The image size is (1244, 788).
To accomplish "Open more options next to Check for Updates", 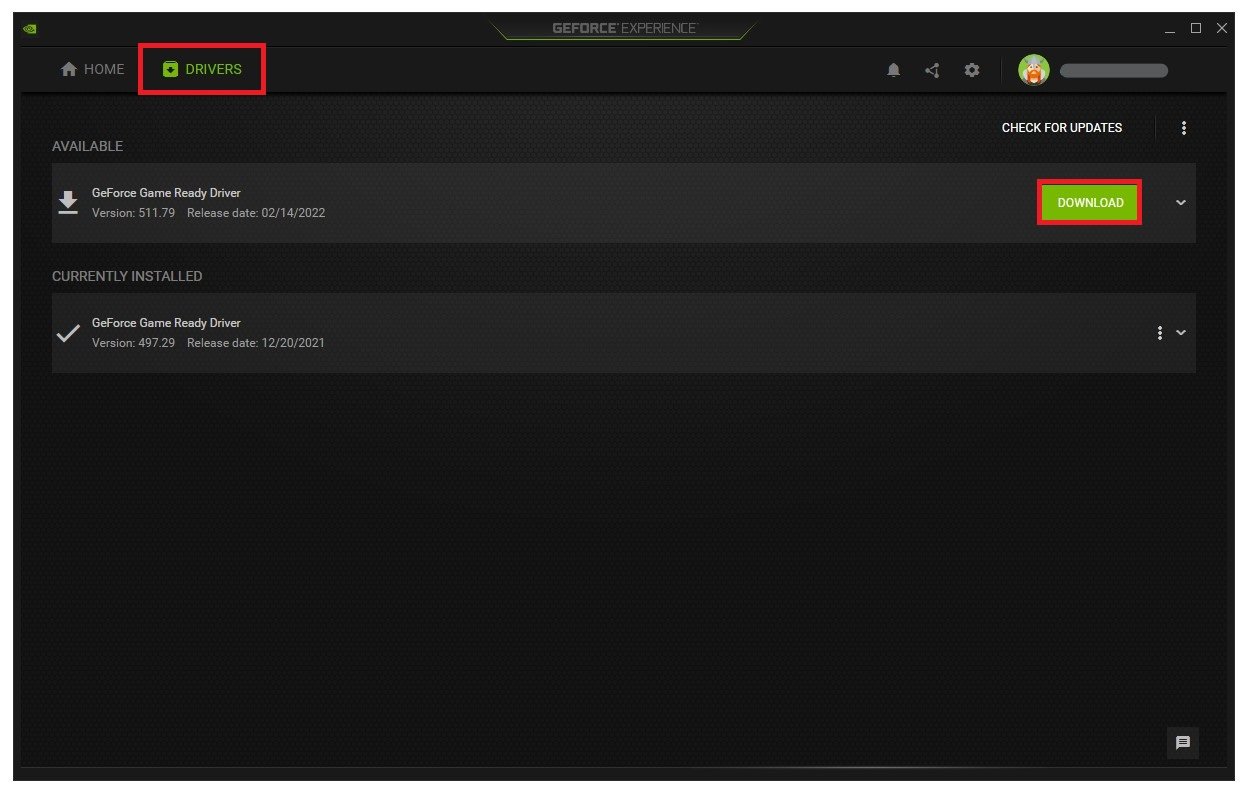I will tap(1183, 128).
